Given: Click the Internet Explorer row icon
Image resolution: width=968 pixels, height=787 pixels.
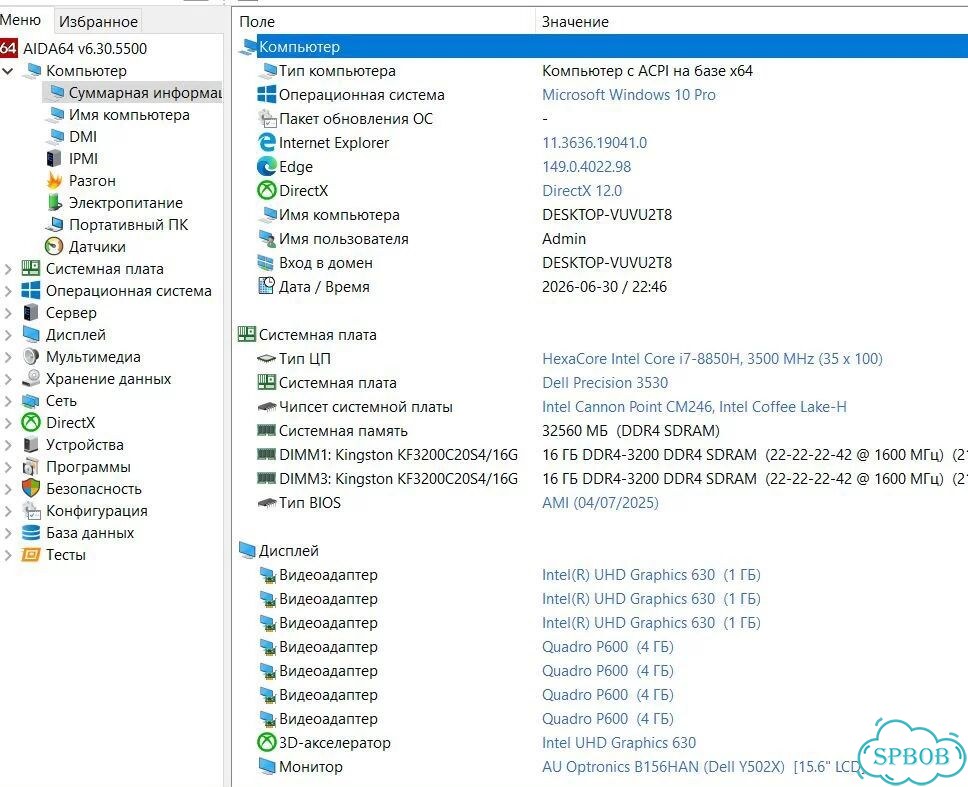Looking at the screenshot, I should 266,143.
